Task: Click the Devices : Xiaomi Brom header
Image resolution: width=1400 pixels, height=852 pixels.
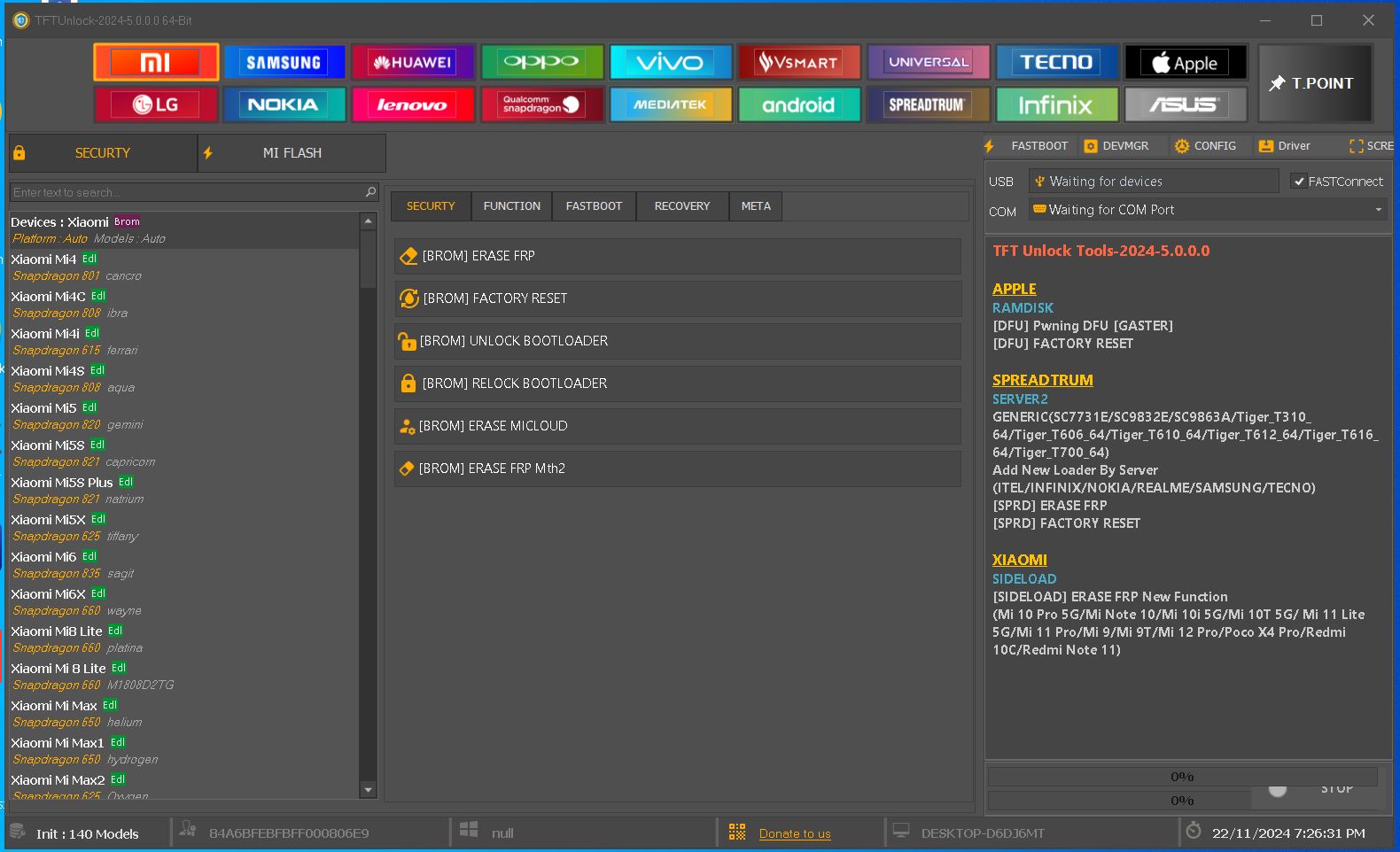Action: pos(184,230)
